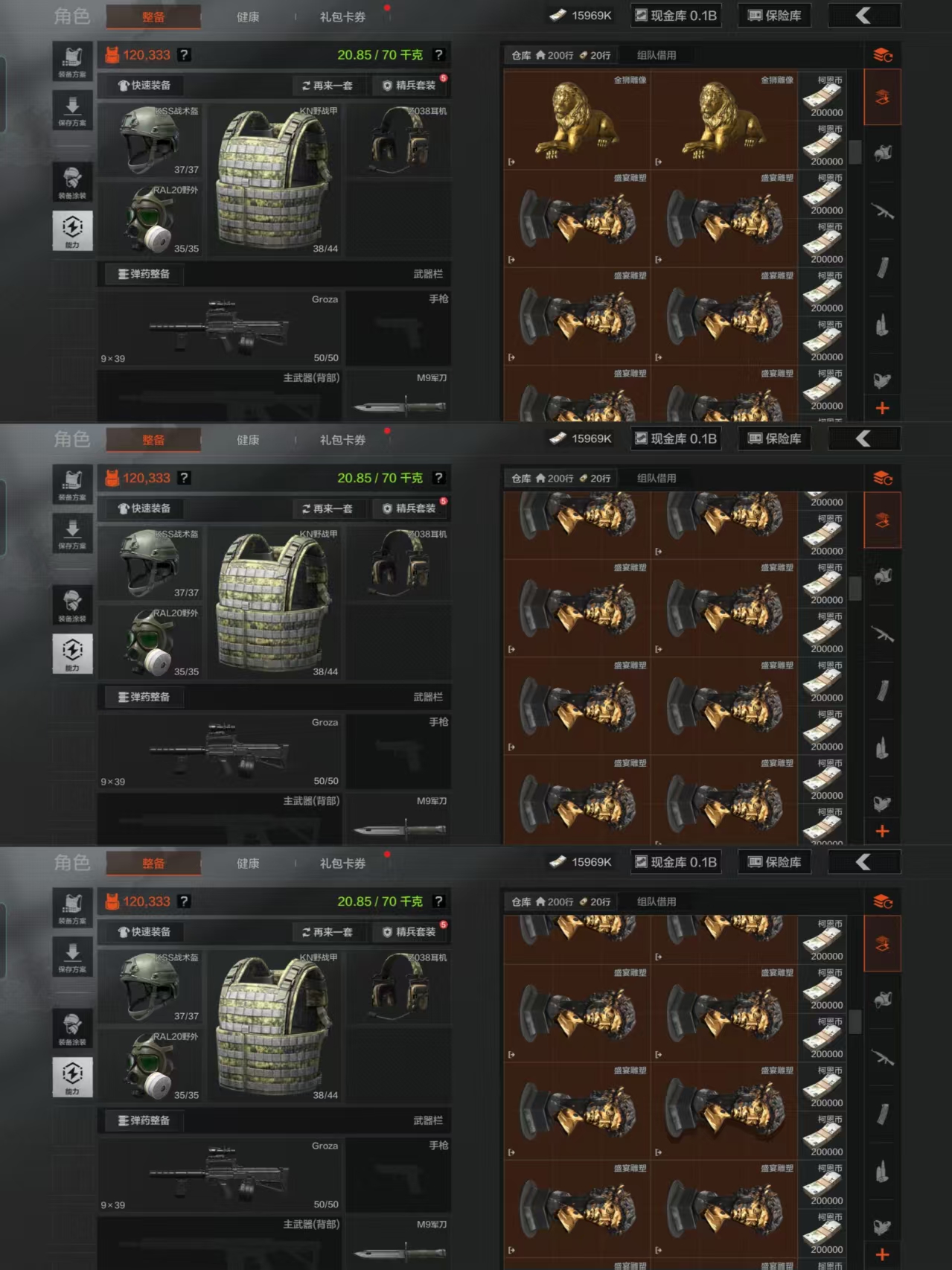Filter by magazine icon in middle screenshot
Viewport: 952px width, 1270px height.
(x=883, y=691)
